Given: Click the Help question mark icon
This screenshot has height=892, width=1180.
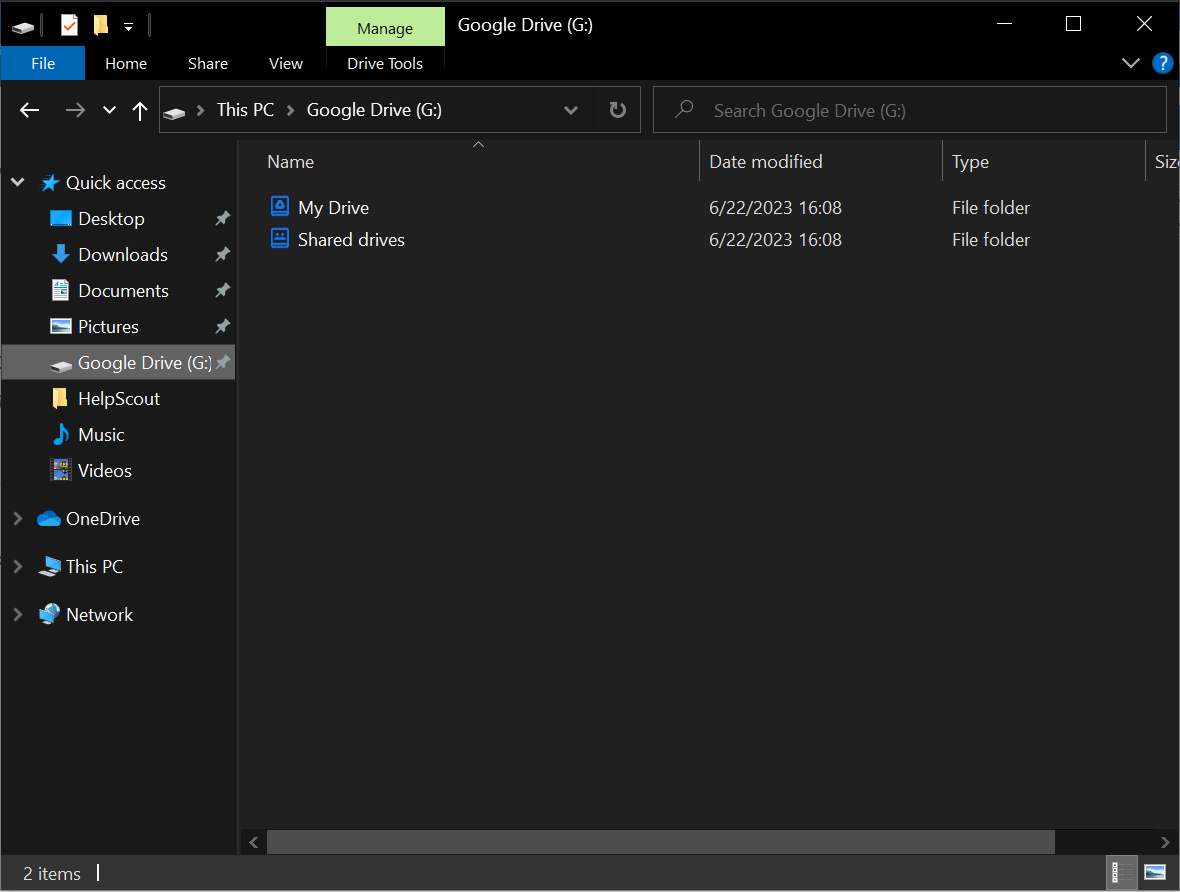Looking at the screenshot, I should click(x=1162, y=63).
